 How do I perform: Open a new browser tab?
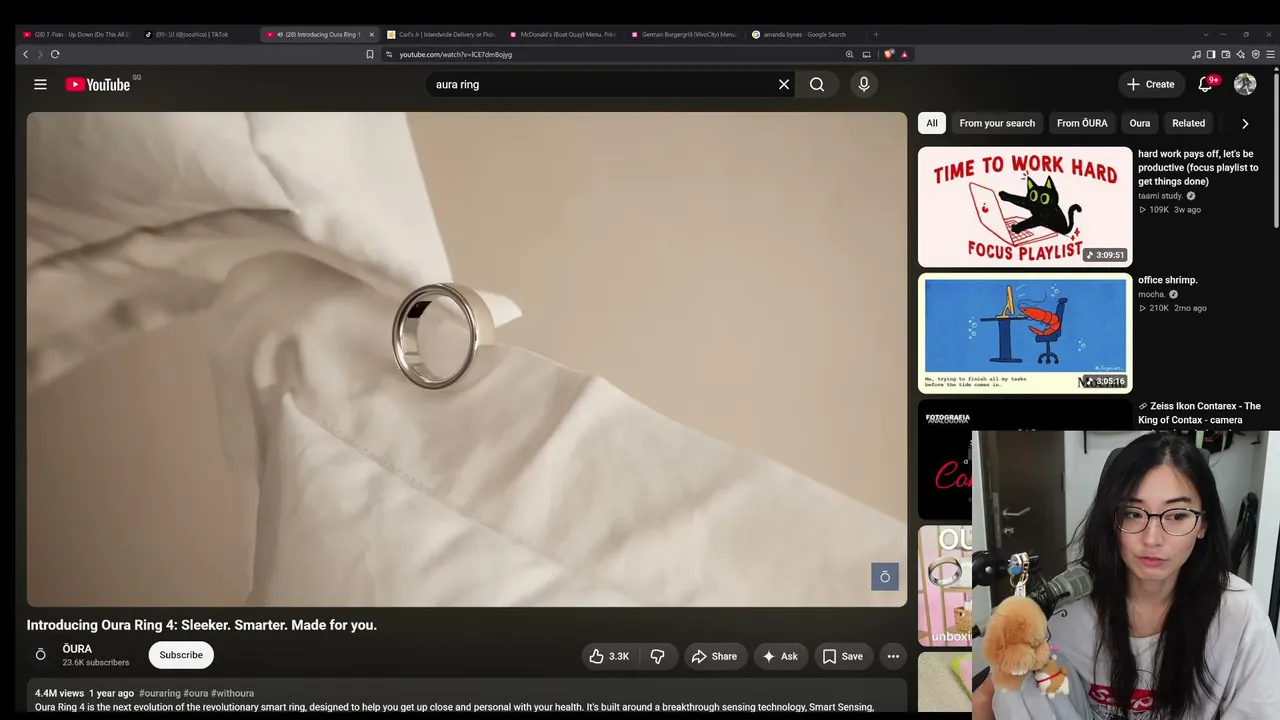876,34
